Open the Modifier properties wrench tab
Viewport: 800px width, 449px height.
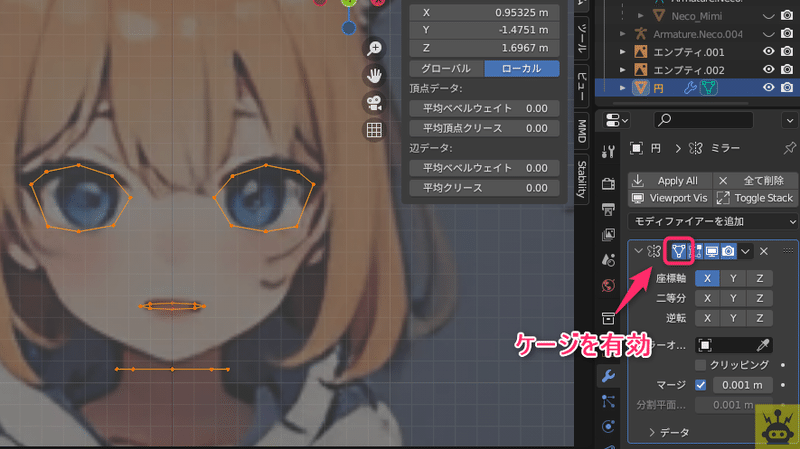tap(608, 377)
